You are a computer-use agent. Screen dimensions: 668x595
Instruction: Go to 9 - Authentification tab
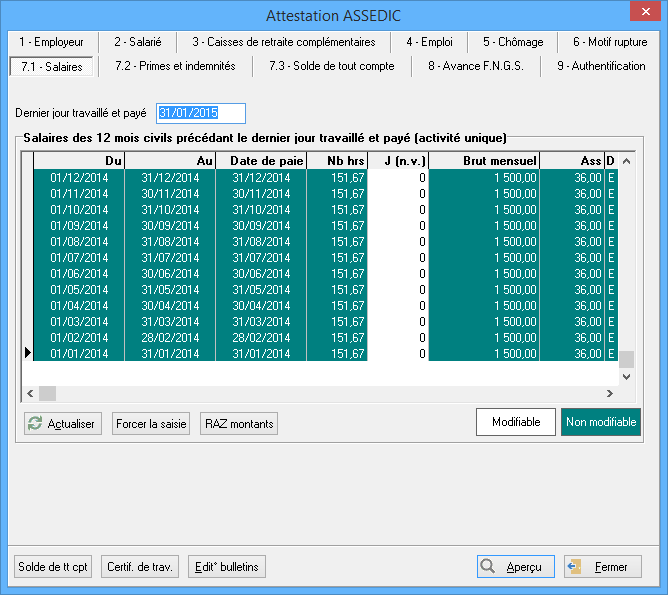pos(601,66)
